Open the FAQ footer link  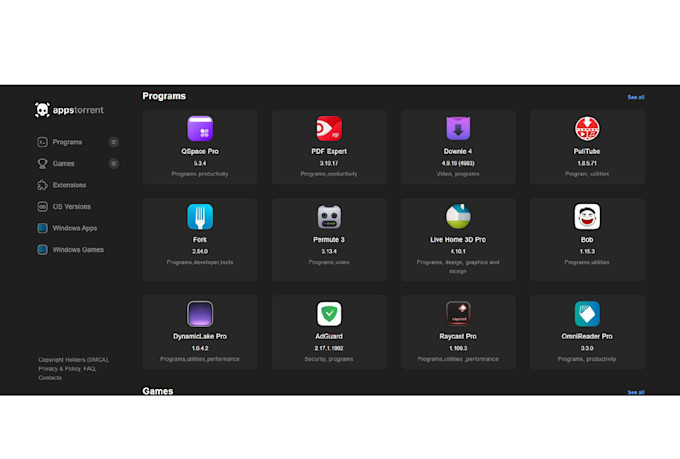pyautogui.click(x=89, y=369)
